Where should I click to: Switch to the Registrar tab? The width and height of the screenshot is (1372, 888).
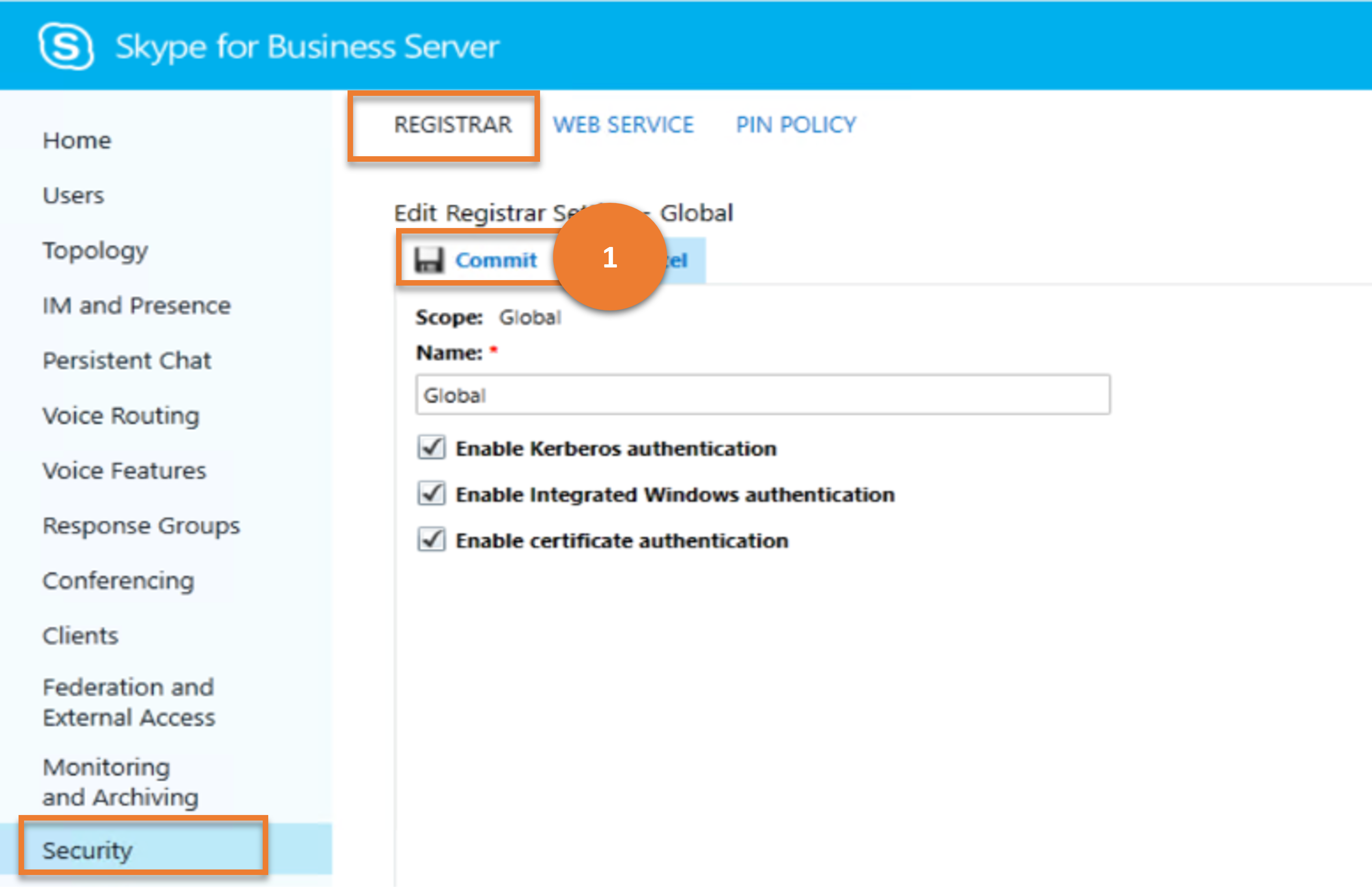[x=452, y=125]
